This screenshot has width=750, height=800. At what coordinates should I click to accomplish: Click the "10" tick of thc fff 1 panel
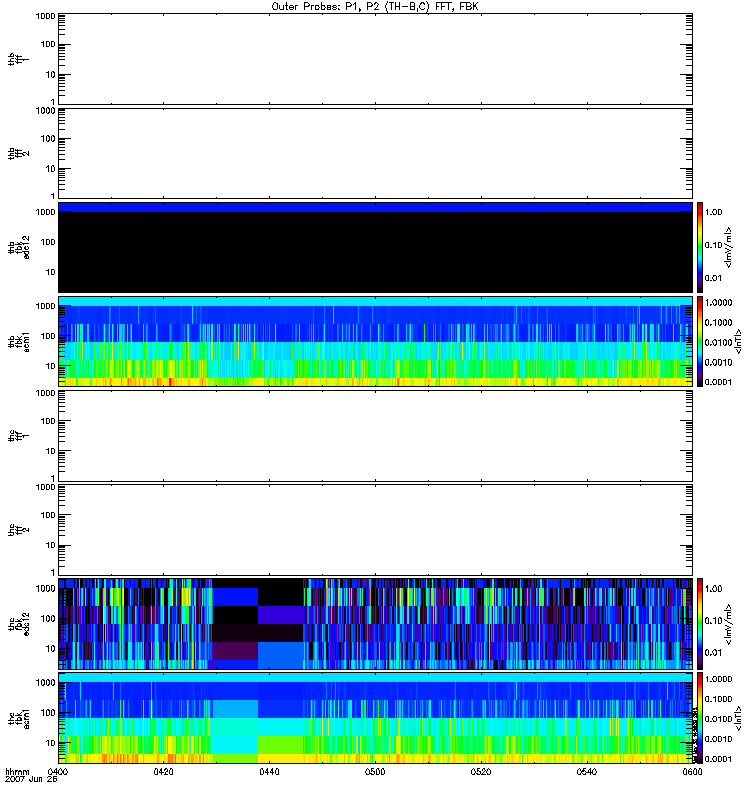point(51,451)
